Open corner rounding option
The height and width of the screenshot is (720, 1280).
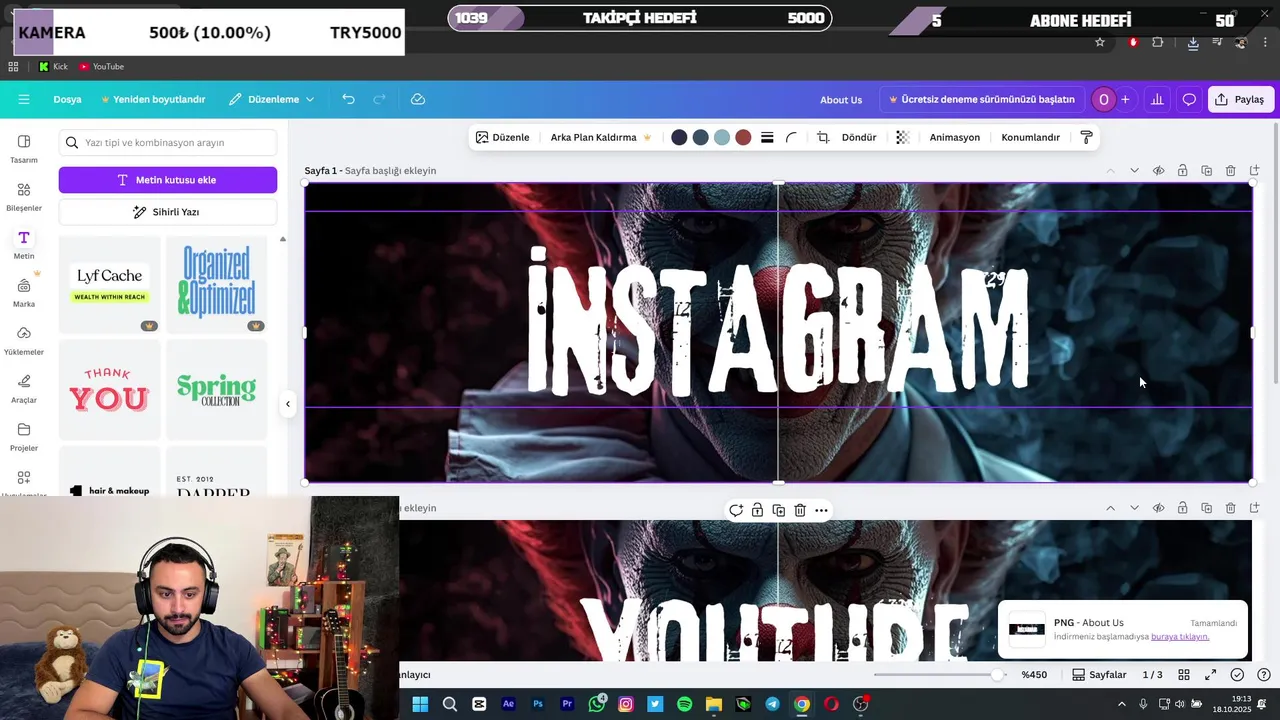791,137
